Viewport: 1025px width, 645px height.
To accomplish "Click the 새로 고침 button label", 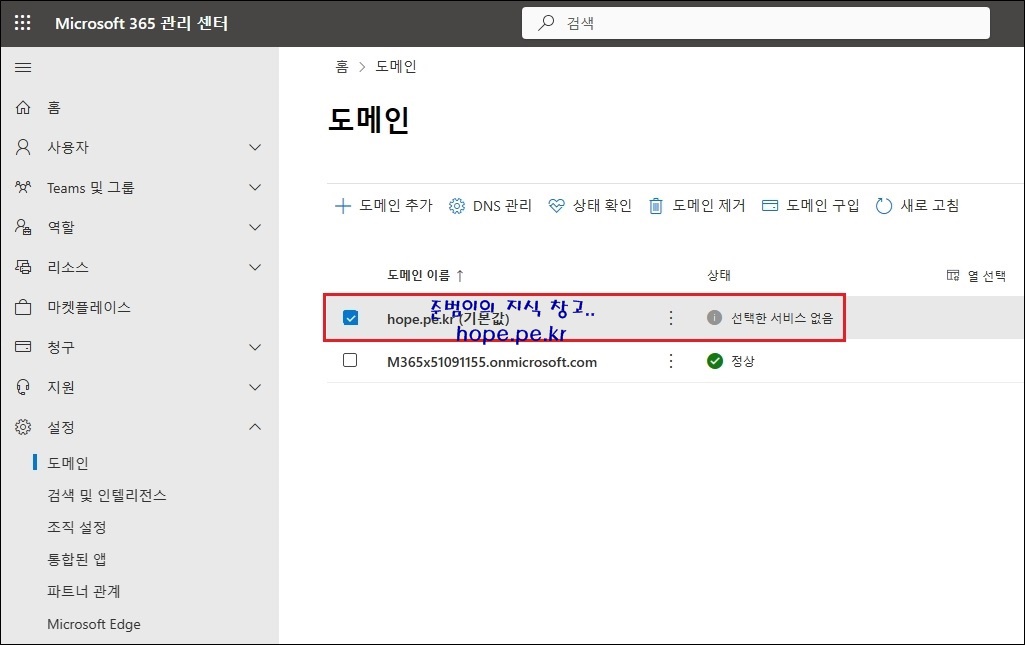I will (930, 206).
